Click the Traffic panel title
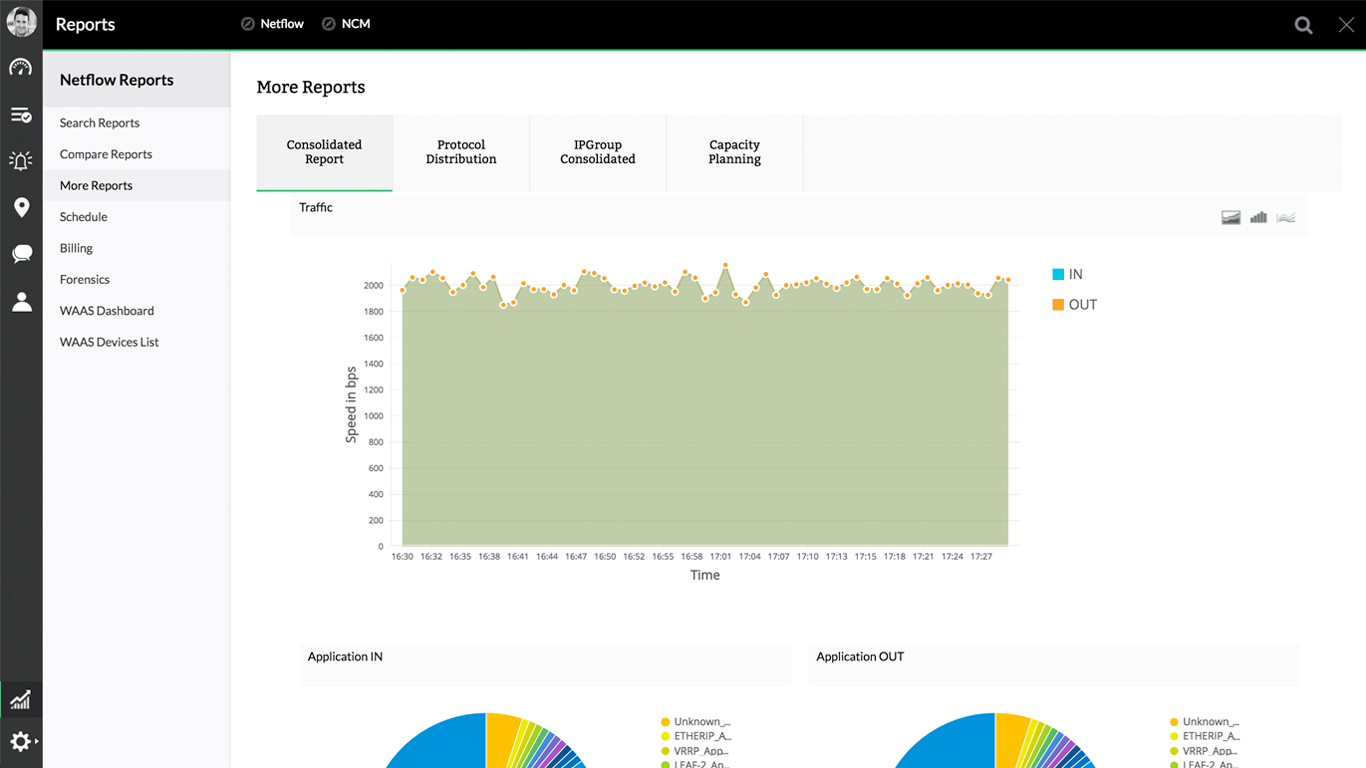Image resolution: width=1366 pixels, height=768 pixels. click(316, 207)
